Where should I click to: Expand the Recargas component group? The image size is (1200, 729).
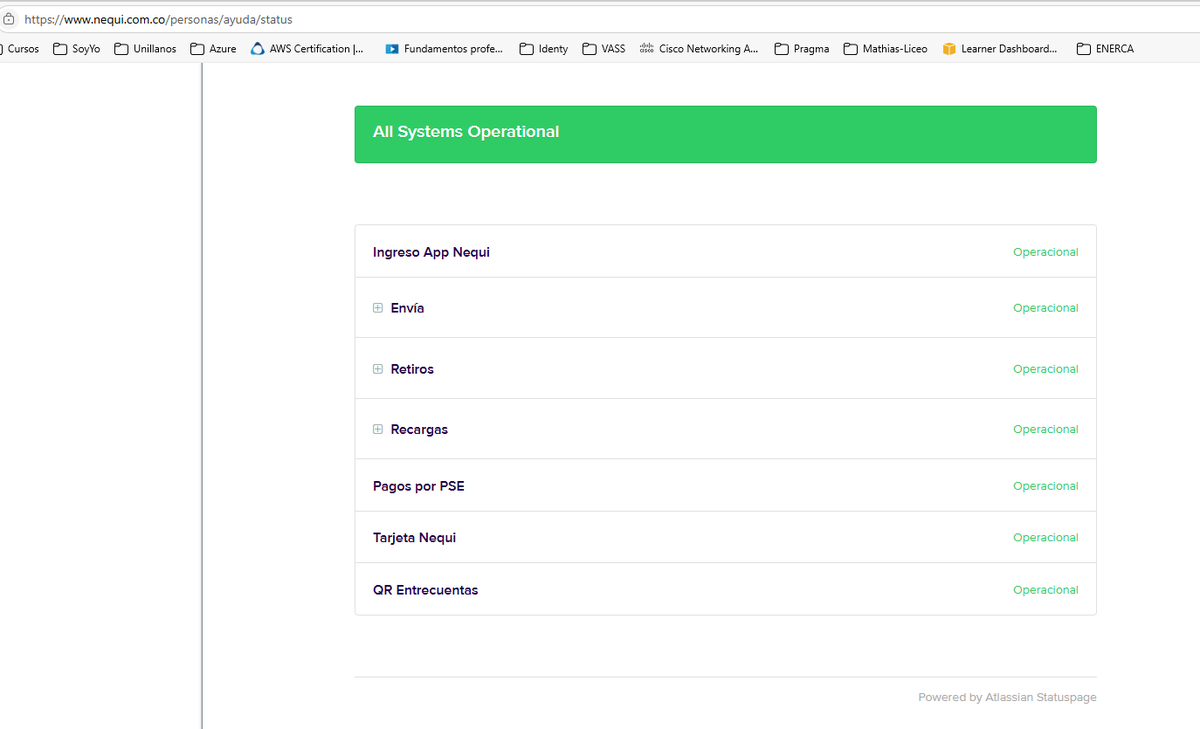pos(378,429)
